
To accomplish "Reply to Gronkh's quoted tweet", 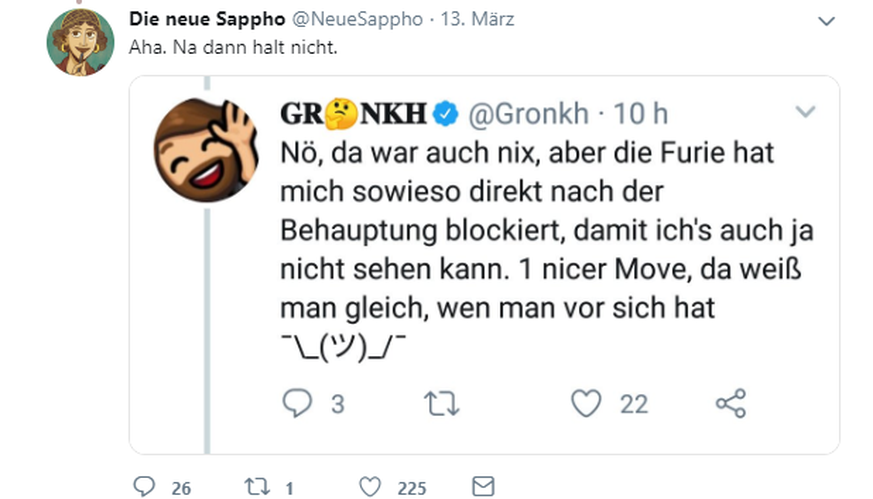I will (x=299, y=403).
